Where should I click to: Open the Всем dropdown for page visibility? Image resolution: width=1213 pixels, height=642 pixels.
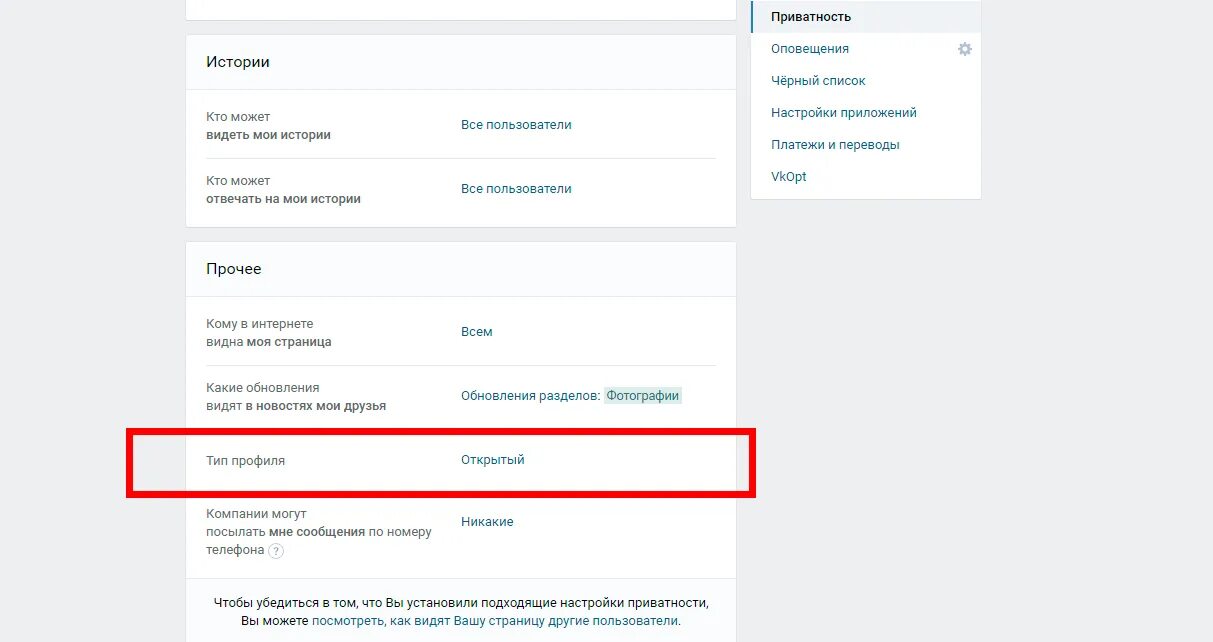(477, 332)
